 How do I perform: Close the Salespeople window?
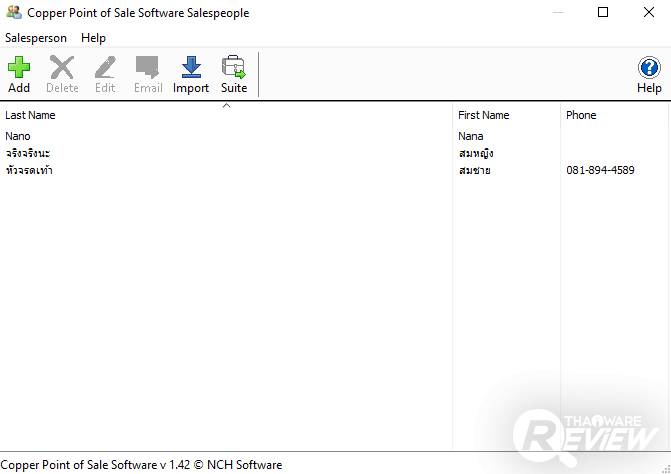pos(649,12)
